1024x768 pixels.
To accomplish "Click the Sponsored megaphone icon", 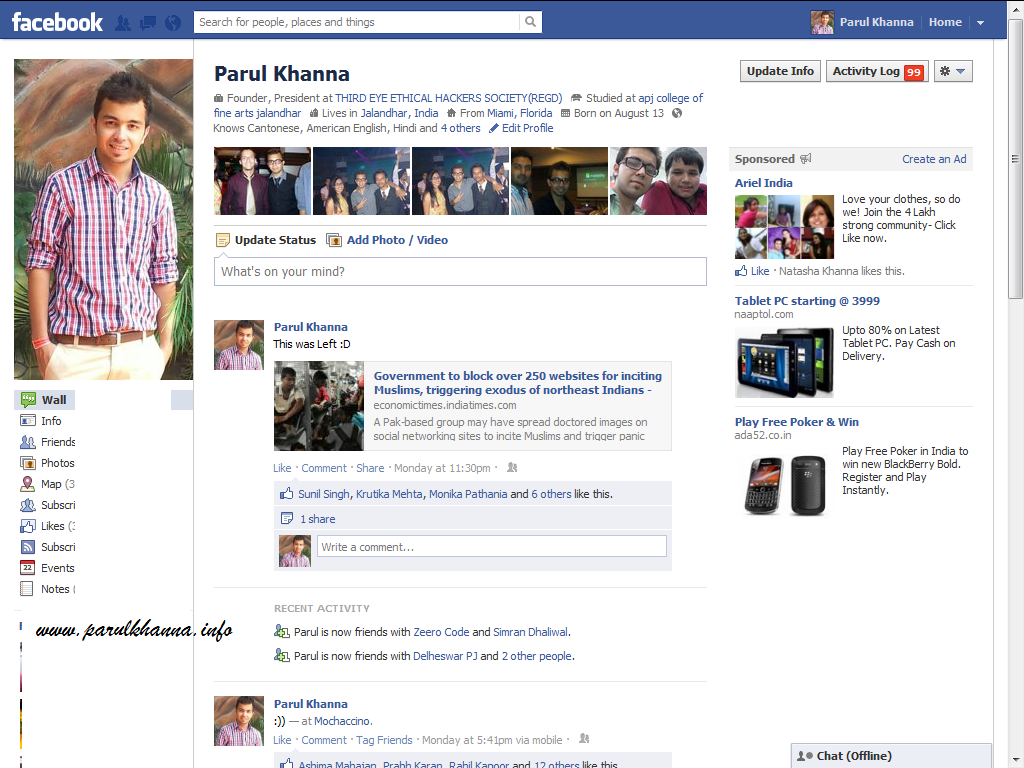I will coord(806,159).
